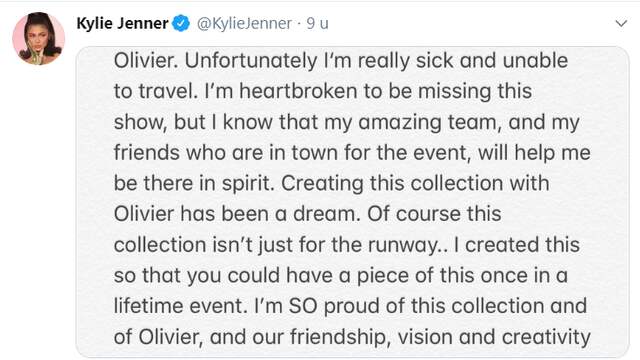Click the Kylie Jenner display name
This screenshot has width=640, height=360.
(x=122, y=23)
